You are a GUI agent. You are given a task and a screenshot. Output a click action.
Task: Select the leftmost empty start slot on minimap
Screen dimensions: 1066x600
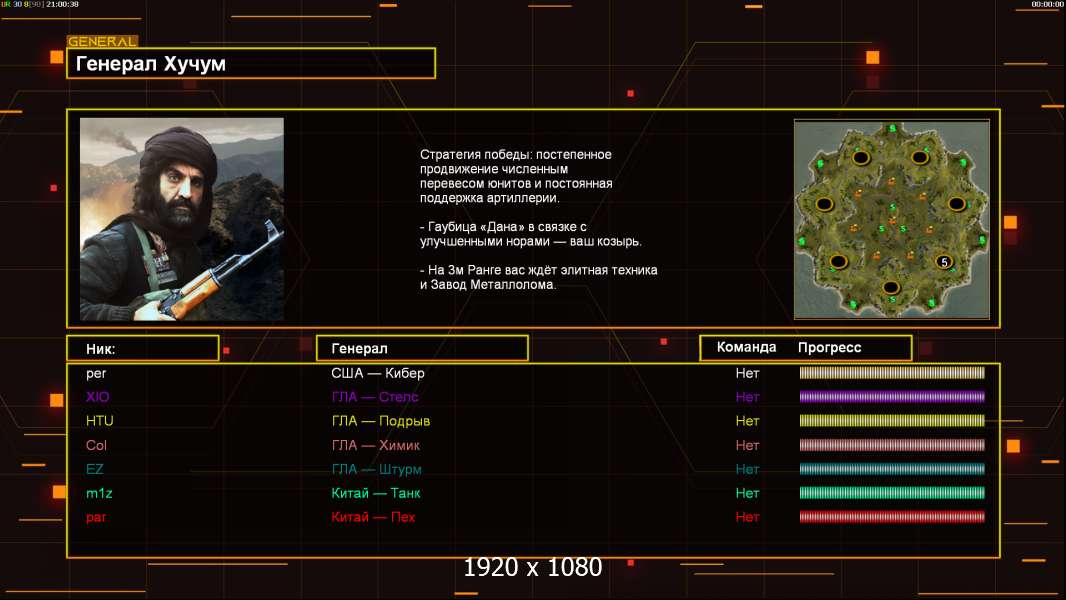click(x=826, y=204)
